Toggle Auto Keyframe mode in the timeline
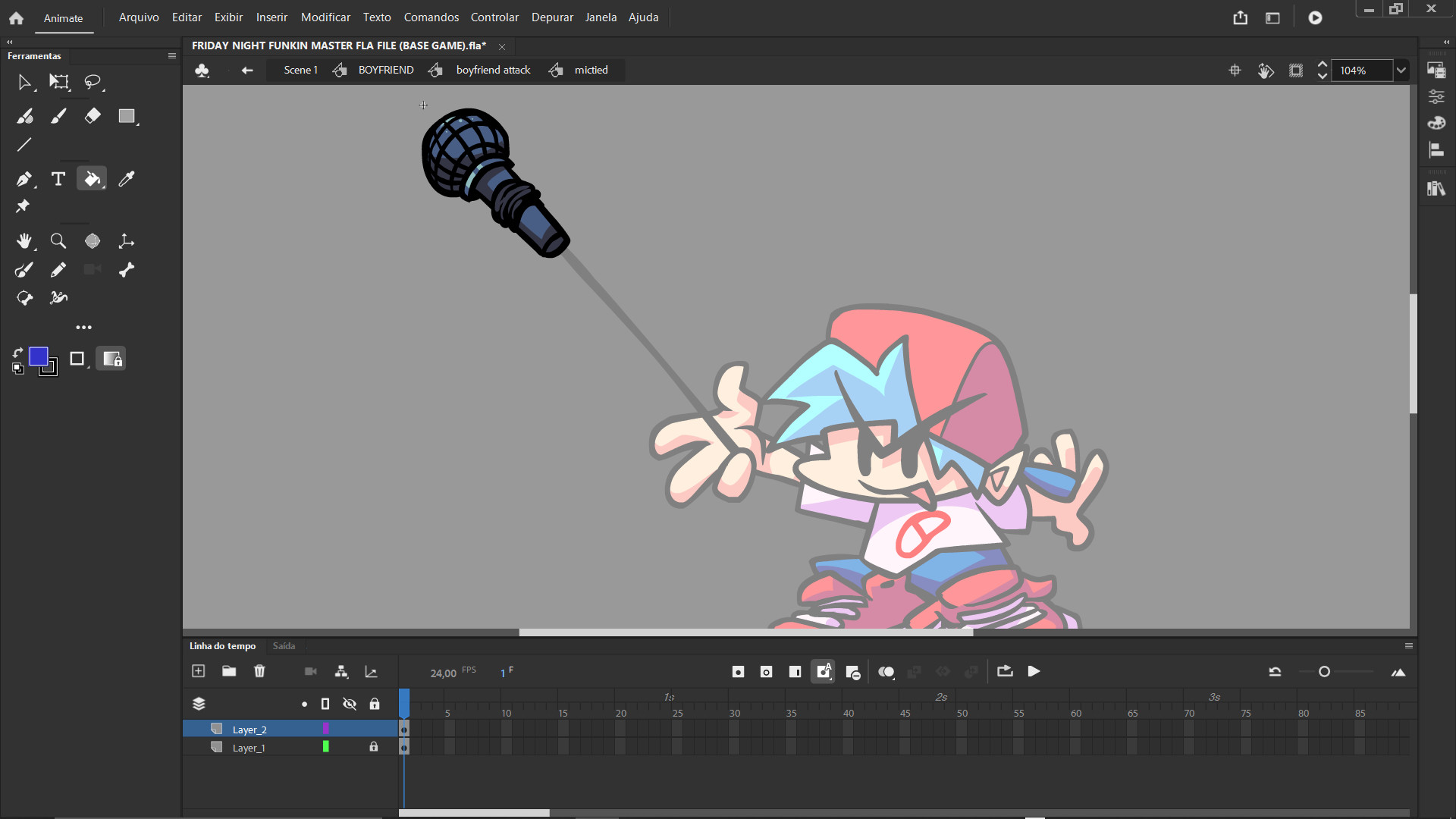Viewport: 1456px width, 819px height. pyautogui.click(x=823, y=671)
